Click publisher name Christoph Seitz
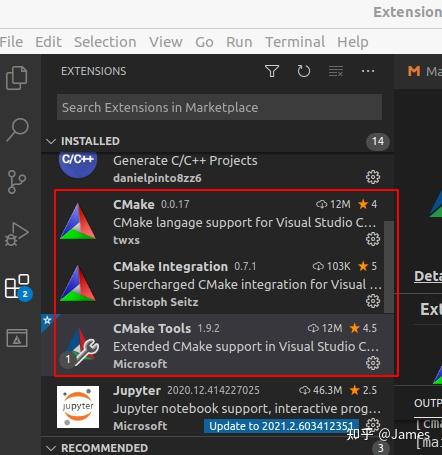 coord(156,302)
